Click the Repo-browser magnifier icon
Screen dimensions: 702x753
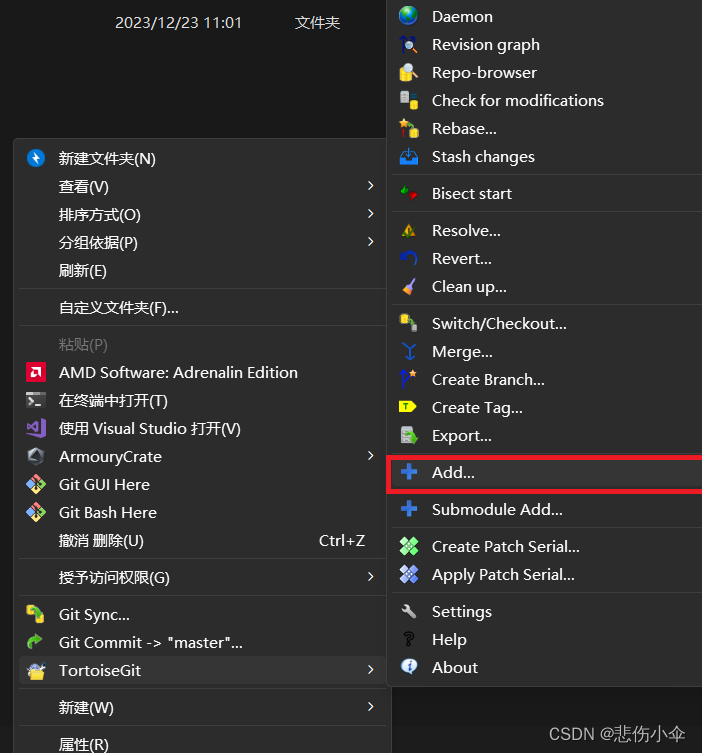click(409, 73)
